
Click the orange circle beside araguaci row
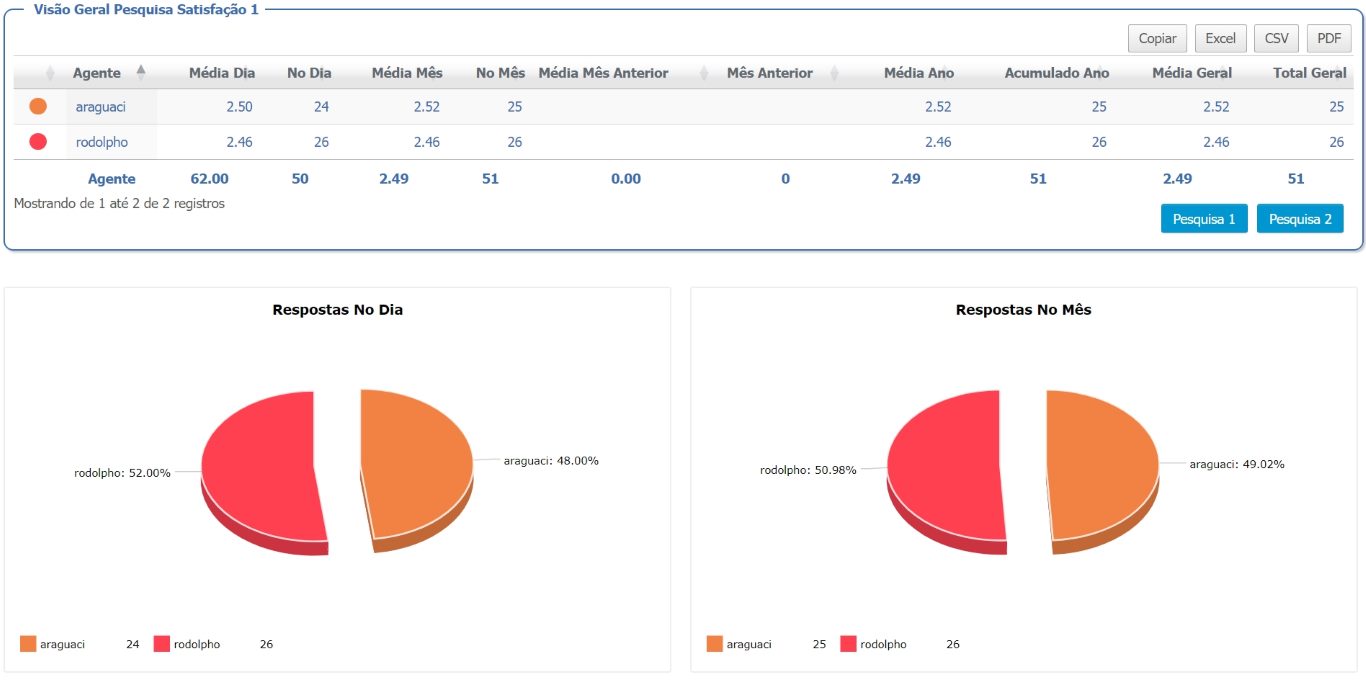click(x=38, y=106)
